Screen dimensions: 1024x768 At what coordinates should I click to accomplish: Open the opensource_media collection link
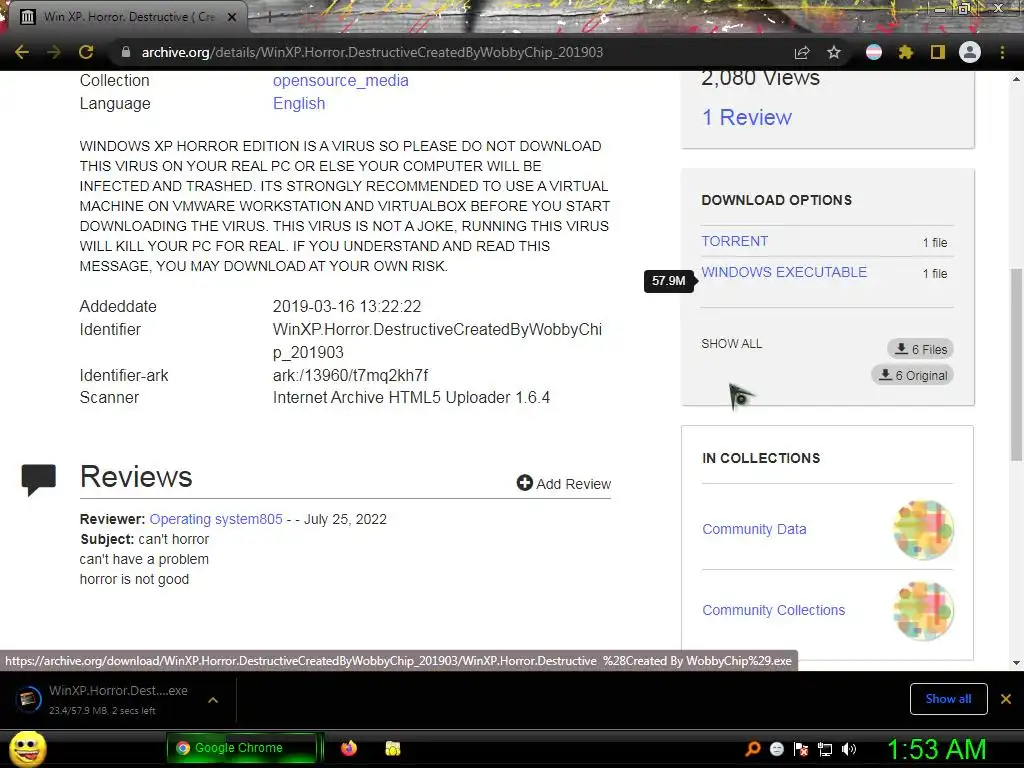click(340, 80)
